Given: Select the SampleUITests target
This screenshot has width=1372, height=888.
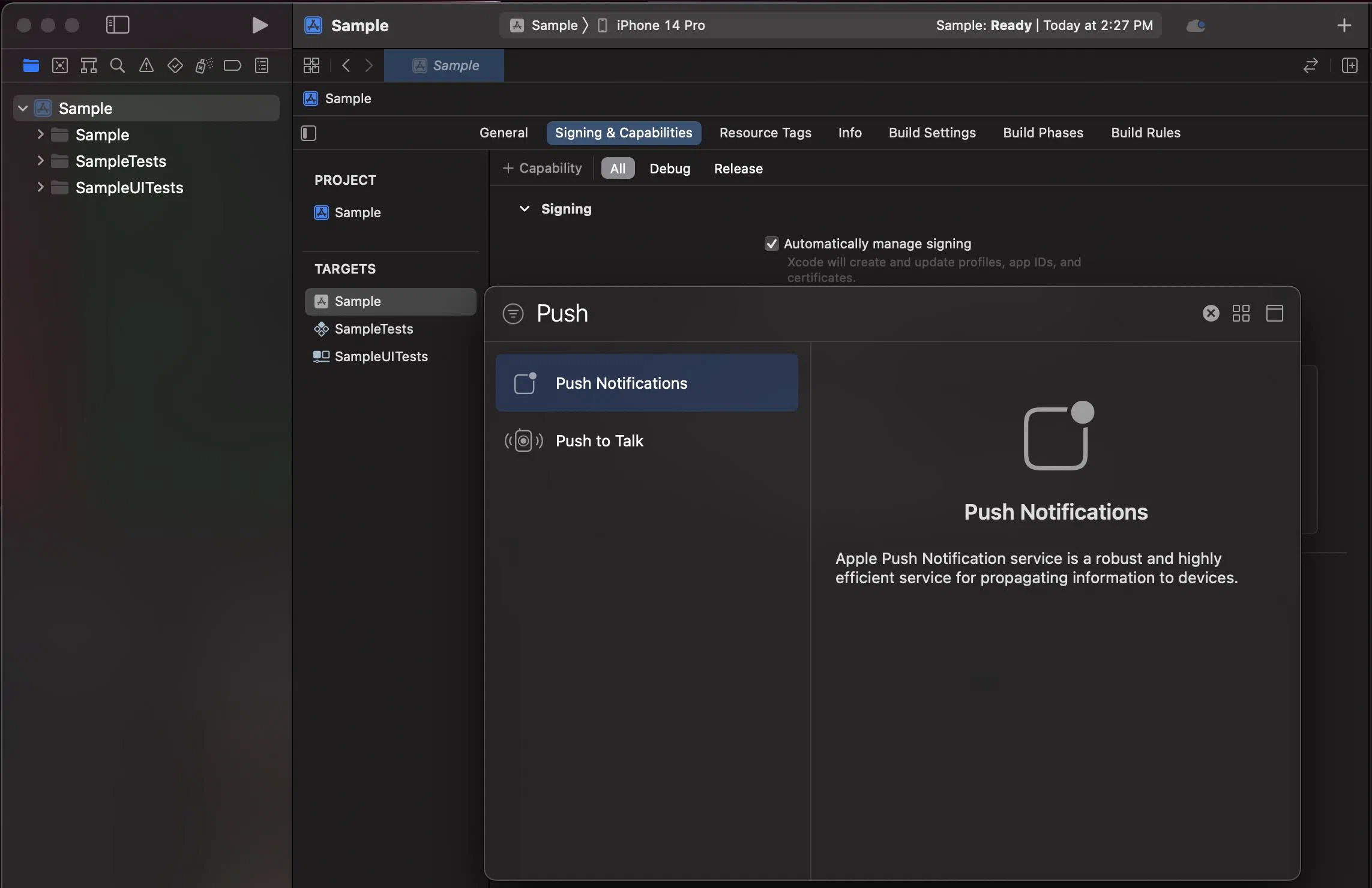Looking at the screenshot, I should click(381, 356).
